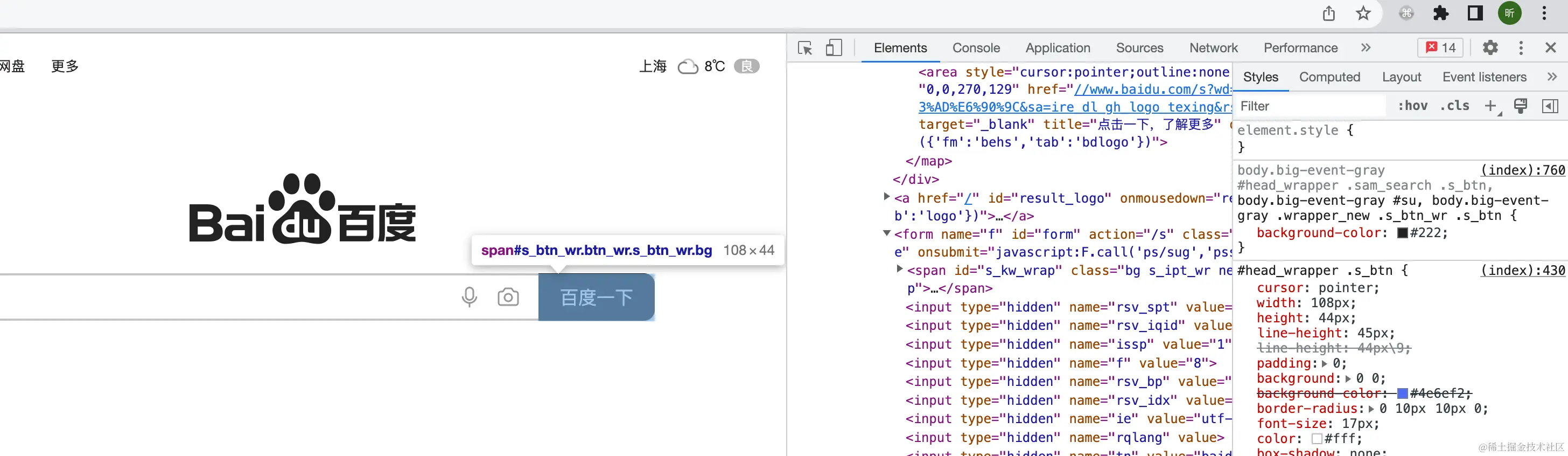
Task: Click the 良 air quality badge
Action: tap(746, 66)
